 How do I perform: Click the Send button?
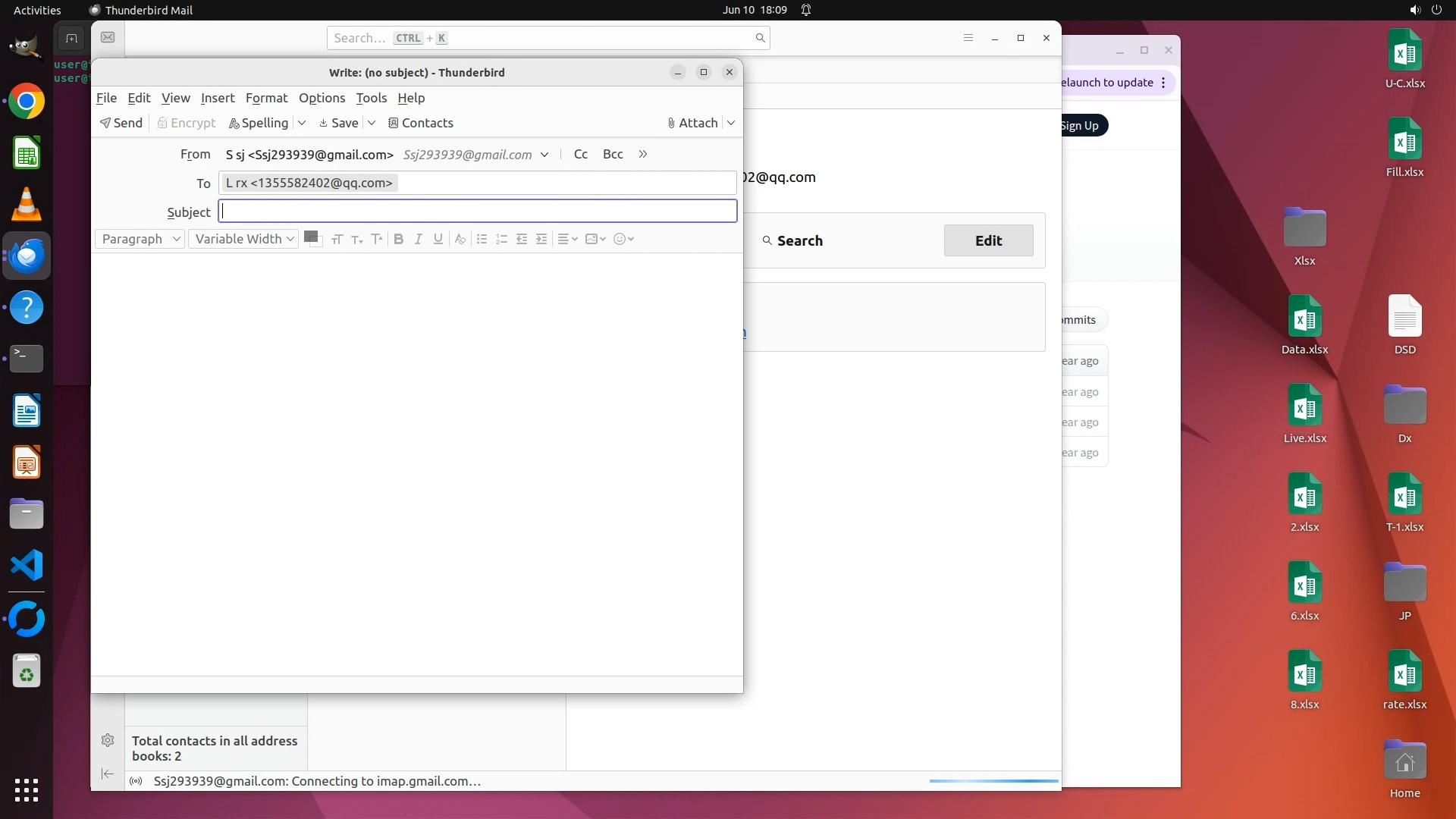pos(121,123)
